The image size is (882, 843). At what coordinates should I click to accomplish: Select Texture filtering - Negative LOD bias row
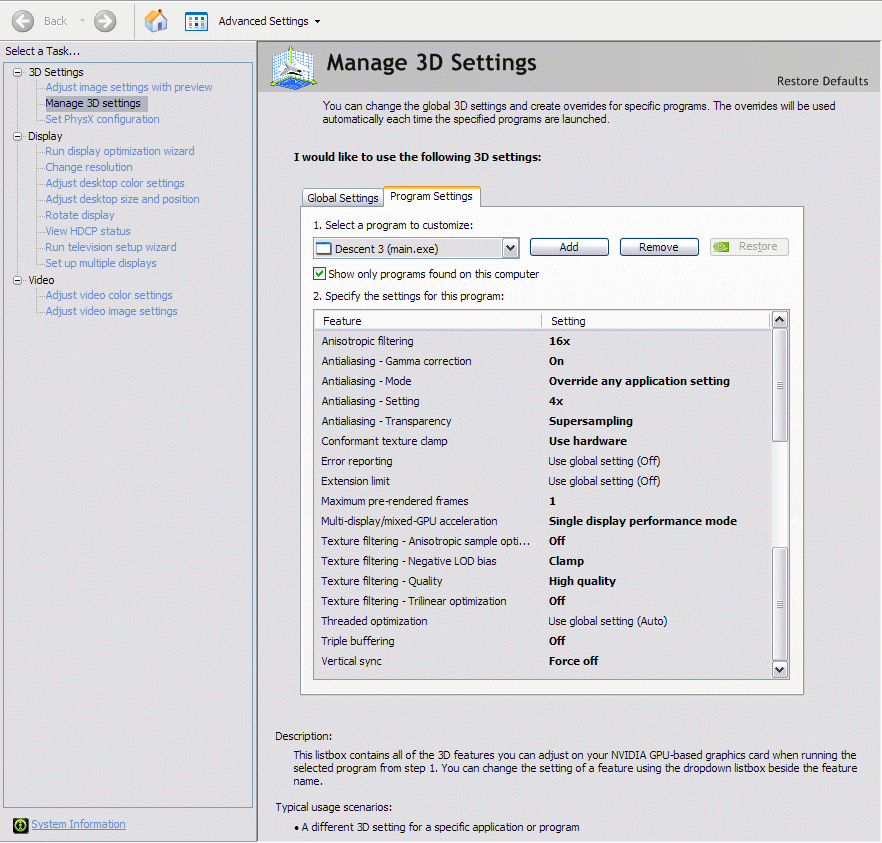click(543, 561)
